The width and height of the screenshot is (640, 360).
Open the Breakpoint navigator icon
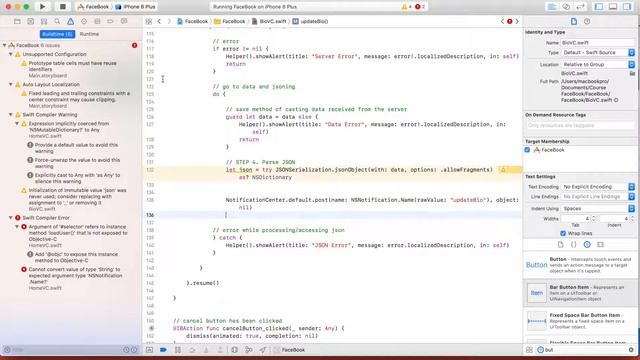(110, 21)
